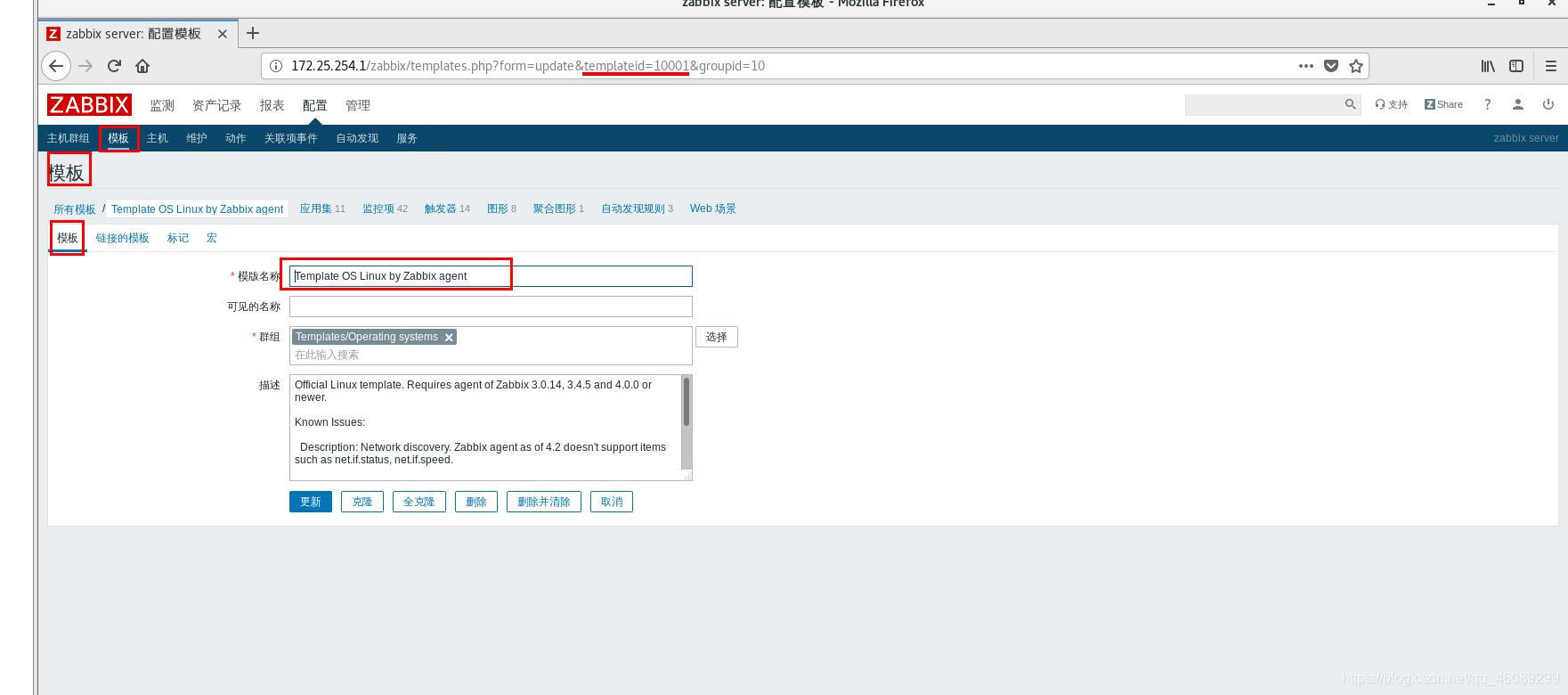Image resolution: width=1568 pixels, height=695 pixels.
Task: Click the search magnifier icon
Action: click(1350, 104)
